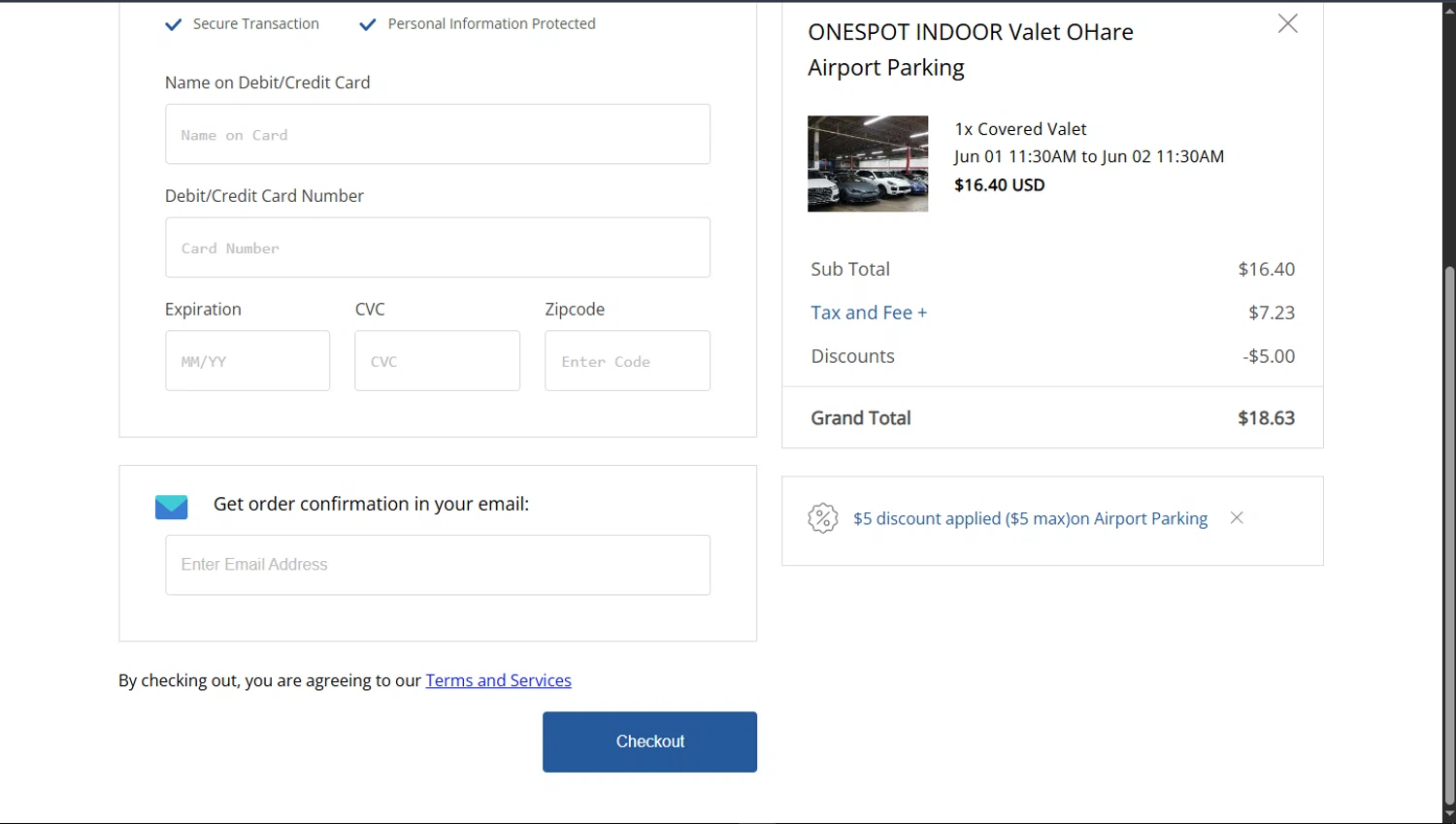Click the Secure Transaction checkmark
Screen dimensions: 1456x824
point(174,24)
